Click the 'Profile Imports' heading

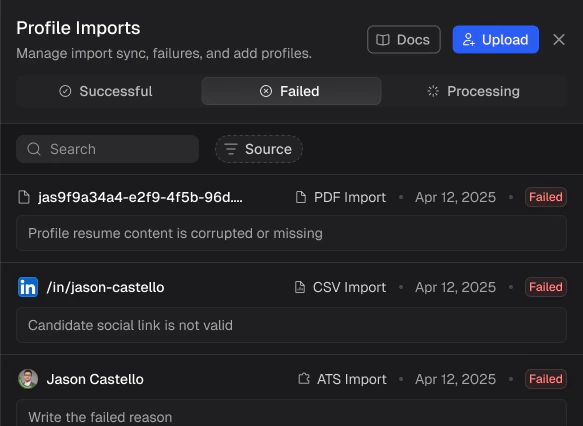78,28
